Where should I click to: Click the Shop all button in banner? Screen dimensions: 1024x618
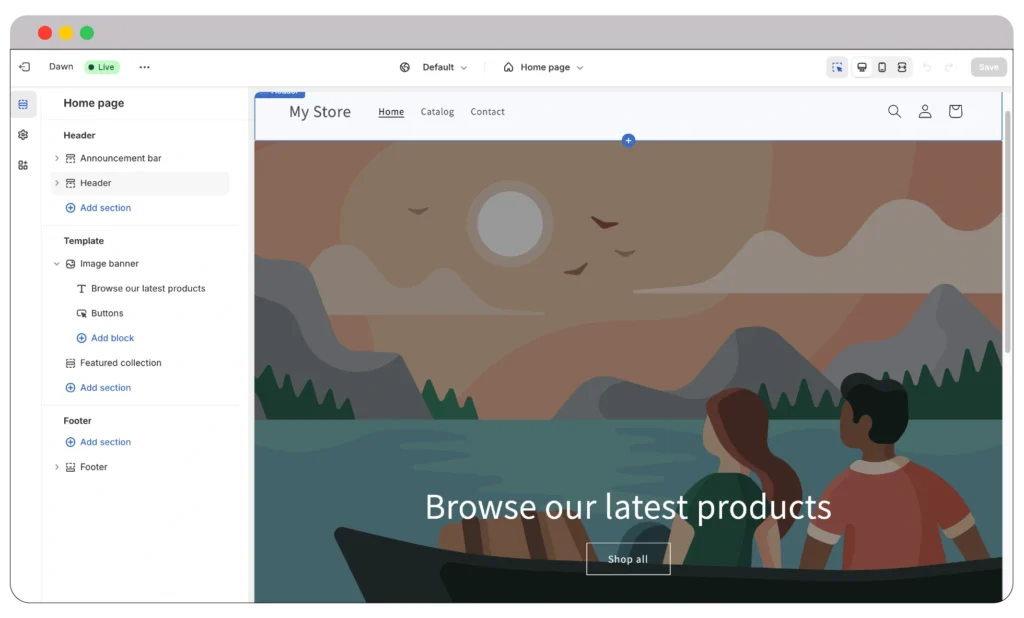[628, 559]
